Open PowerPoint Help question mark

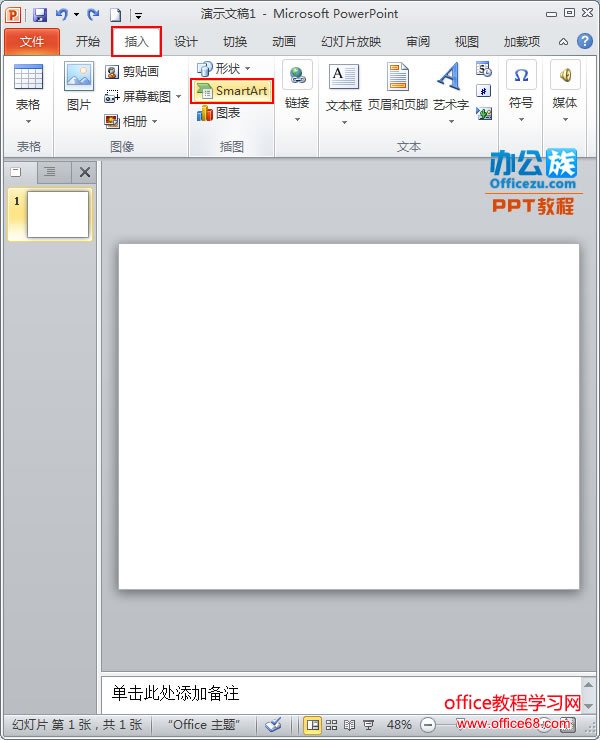584,41
